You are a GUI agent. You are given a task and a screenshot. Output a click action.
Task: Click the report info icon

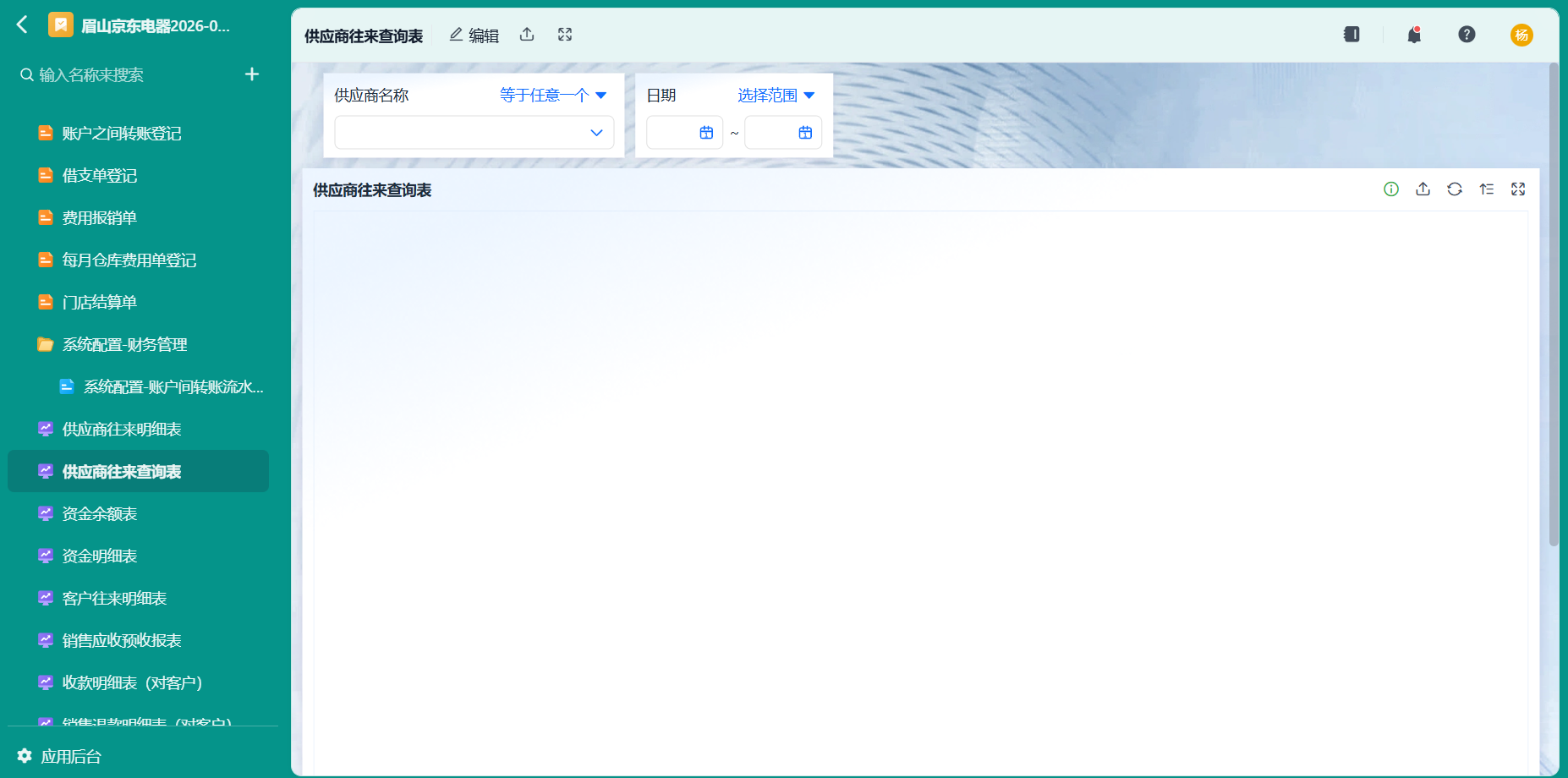1391,189
